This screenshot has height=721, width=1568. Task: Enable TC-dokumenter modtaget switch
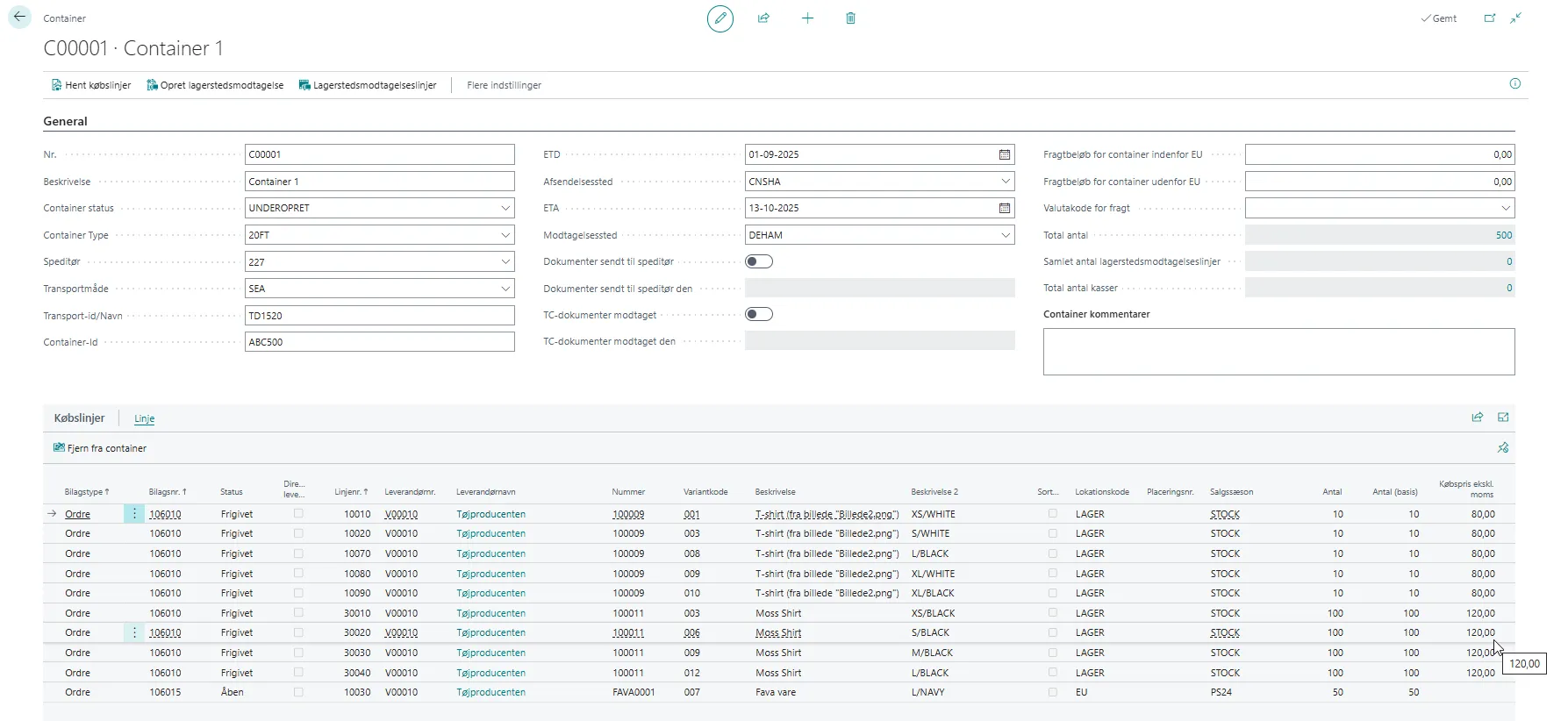pos(758,315)
